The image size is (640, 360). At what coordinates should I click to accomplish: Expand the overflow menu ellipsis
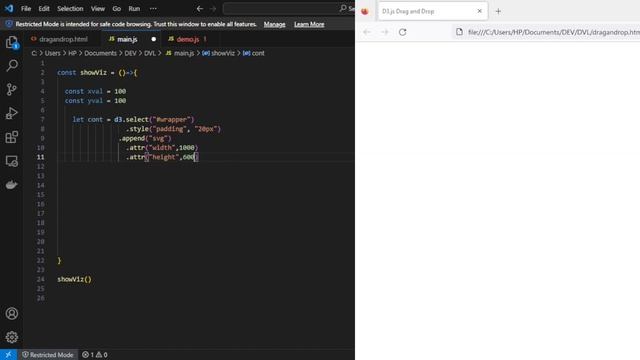pos(153,9)
